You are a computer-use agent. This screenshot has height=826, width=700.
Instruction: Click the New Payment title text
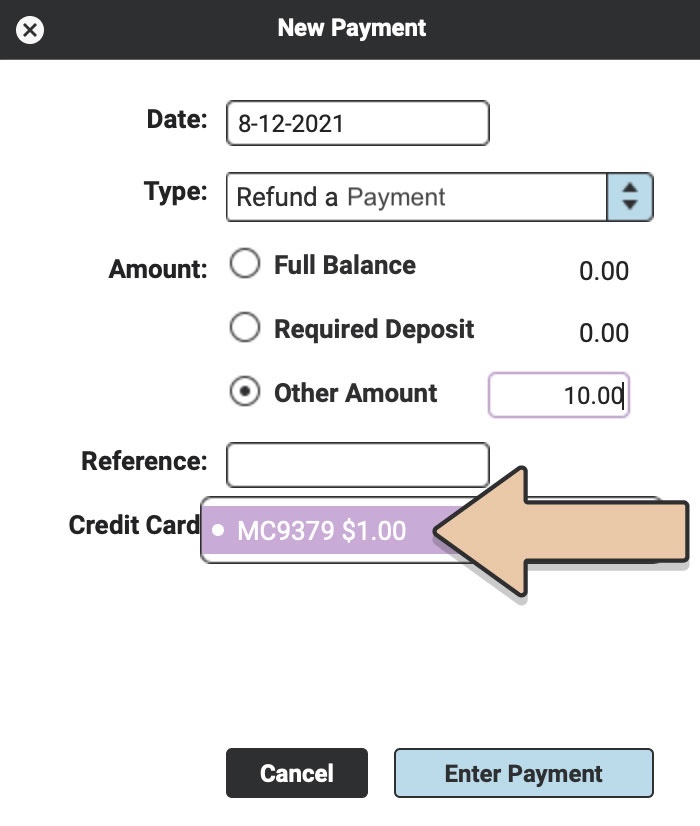tap(352, 28)
